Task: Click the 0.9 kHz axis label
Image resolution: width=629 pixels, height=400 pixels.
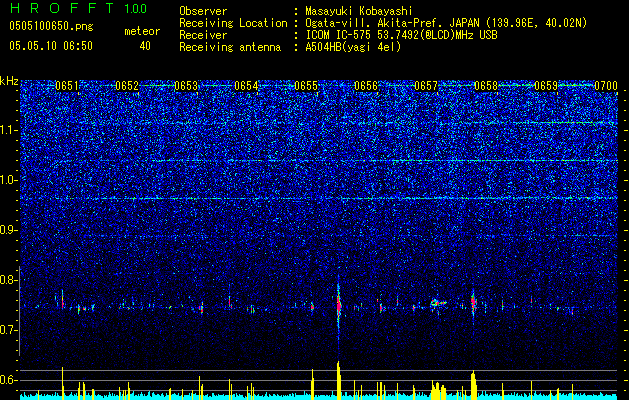Action: pyautogui.click(x=7, y=230)
